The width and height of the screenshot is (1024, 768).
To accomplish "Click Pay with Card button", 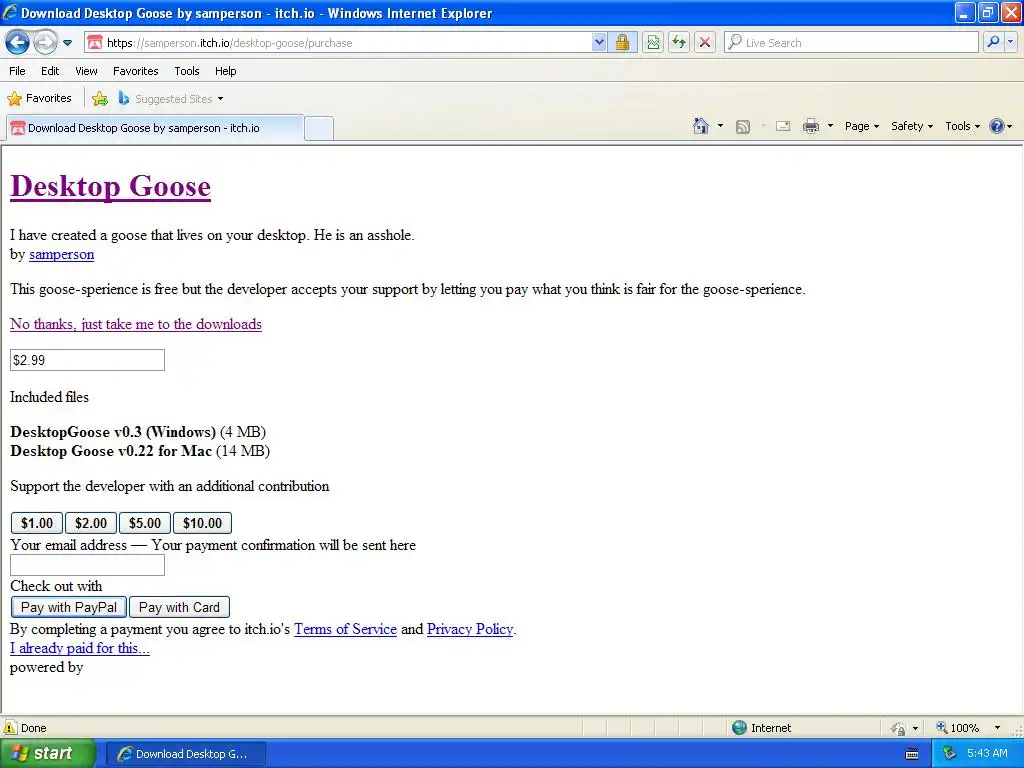I will click(x=180, y=607).
